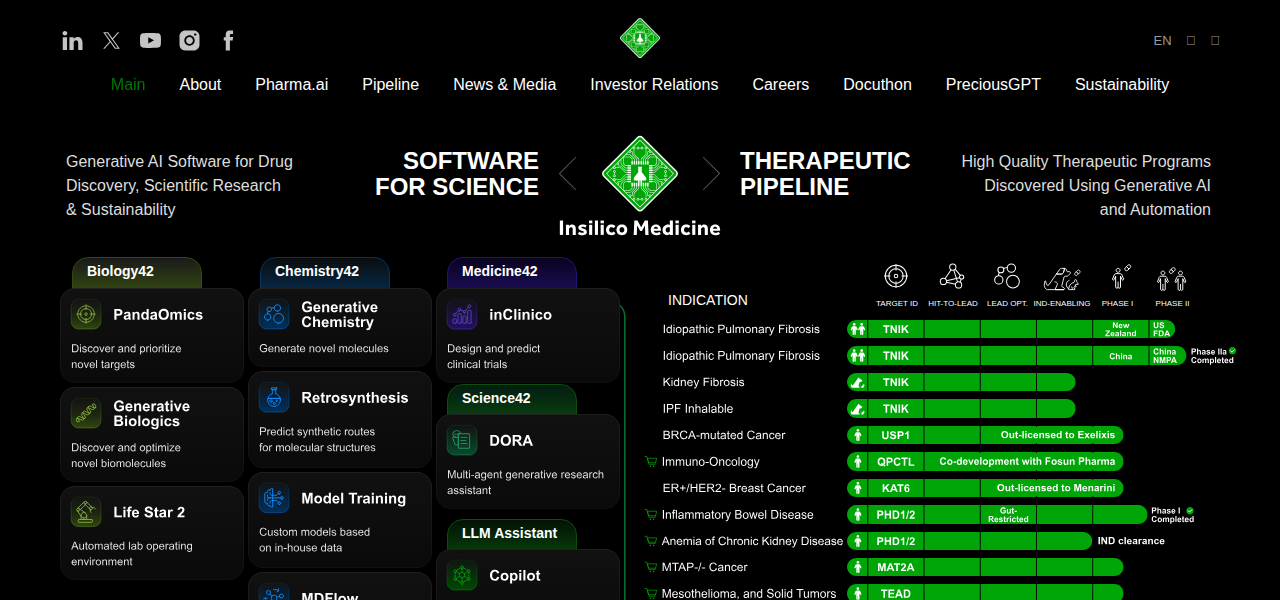
Task: Select the DORA research assistant icon
Action: tap(461, 439)
